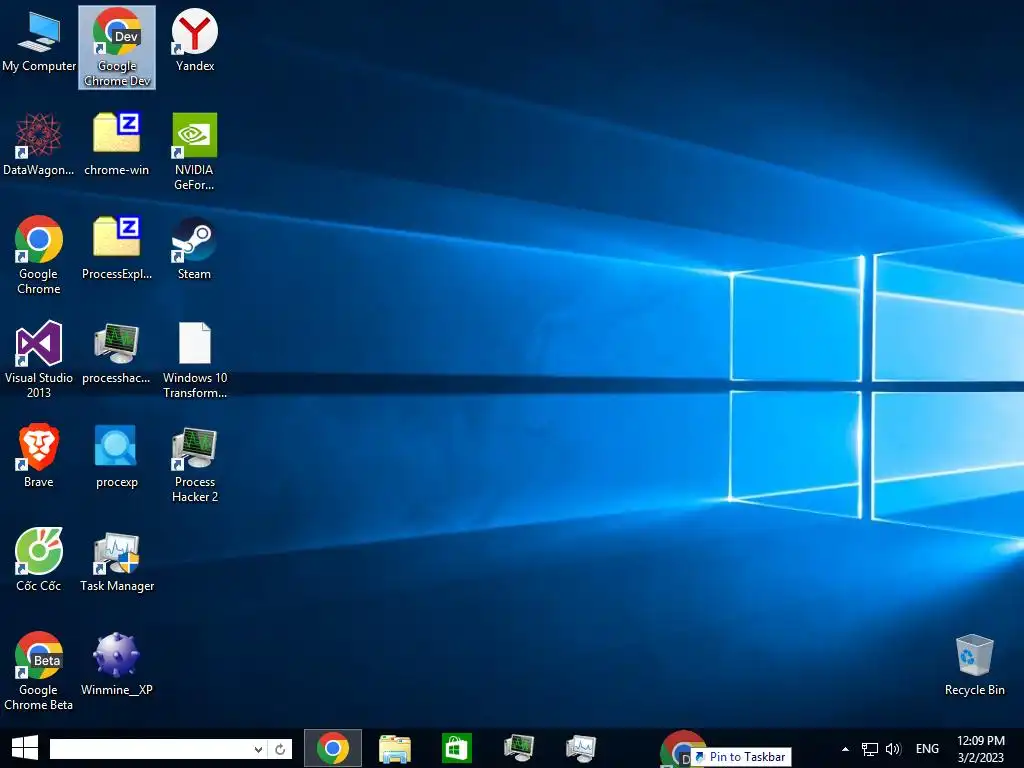The image size is (1024, 768).
Task: Open the volume tray icon
Action: click(893, 749)
